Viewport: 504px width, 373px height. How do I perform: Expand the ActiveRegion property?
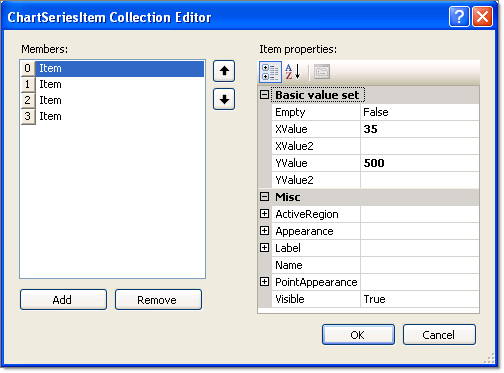pos(264,214)
